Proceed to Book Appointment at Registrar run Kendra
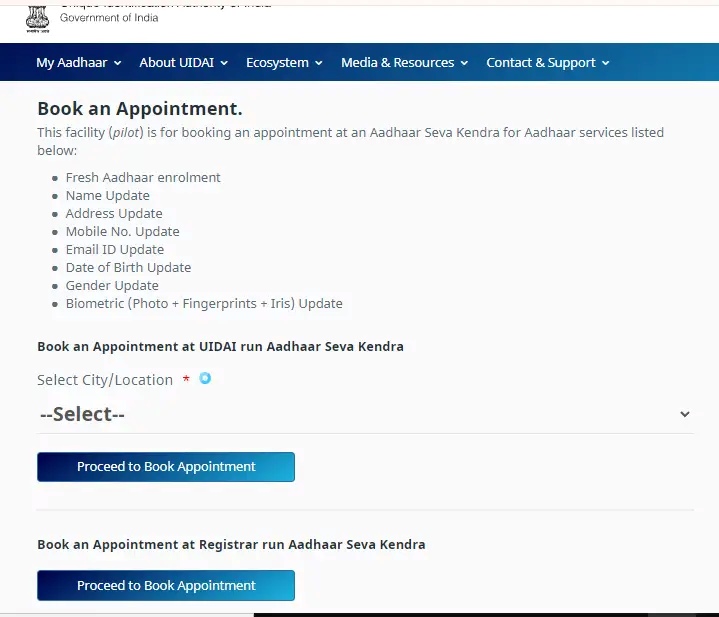 click(x=166, y=585)
